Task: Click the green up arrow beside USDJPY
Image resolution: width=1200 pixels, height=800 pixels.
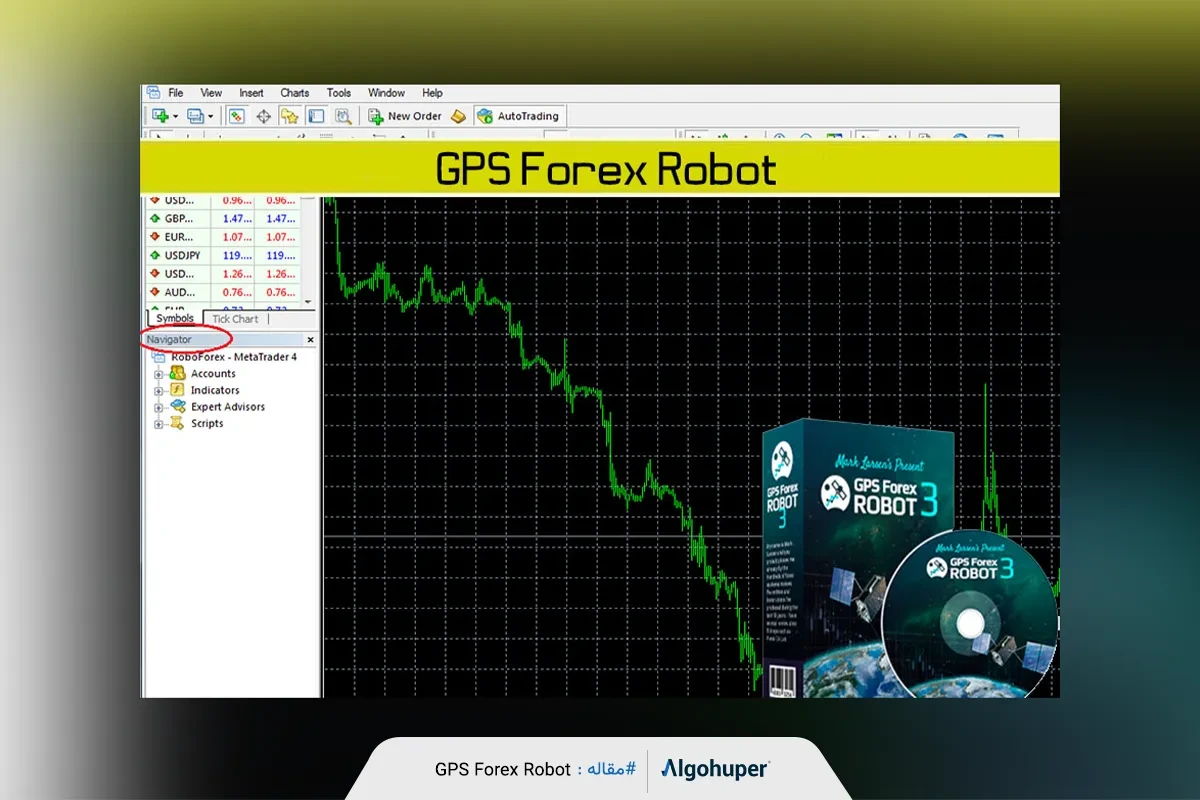Action: [x=156, y=255]
